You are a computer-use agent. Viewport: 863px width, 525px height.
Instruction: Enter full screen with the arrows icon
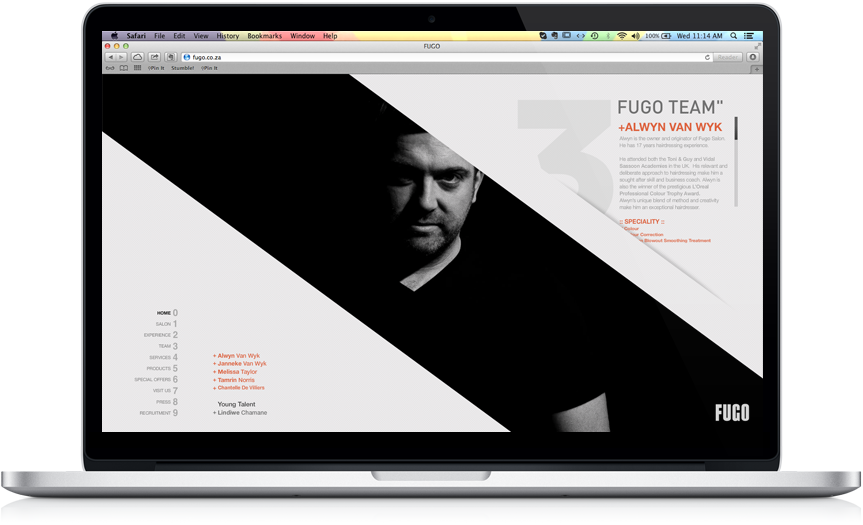(757, 46)
